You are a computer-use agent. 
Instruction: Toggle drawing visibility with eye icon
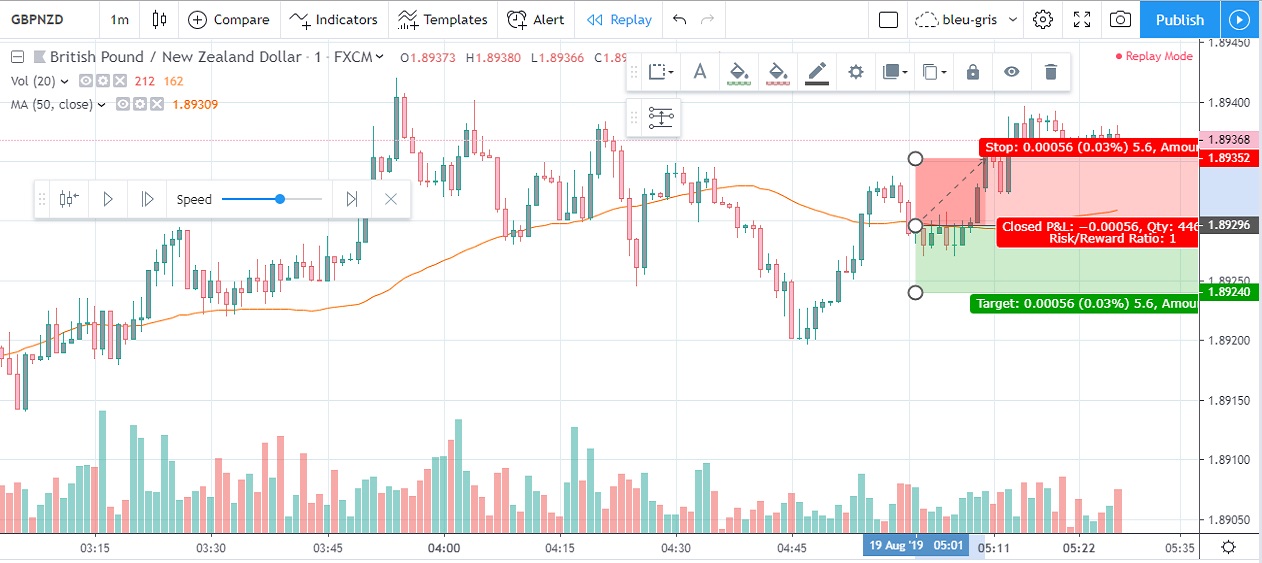(x=1012, y=71)
